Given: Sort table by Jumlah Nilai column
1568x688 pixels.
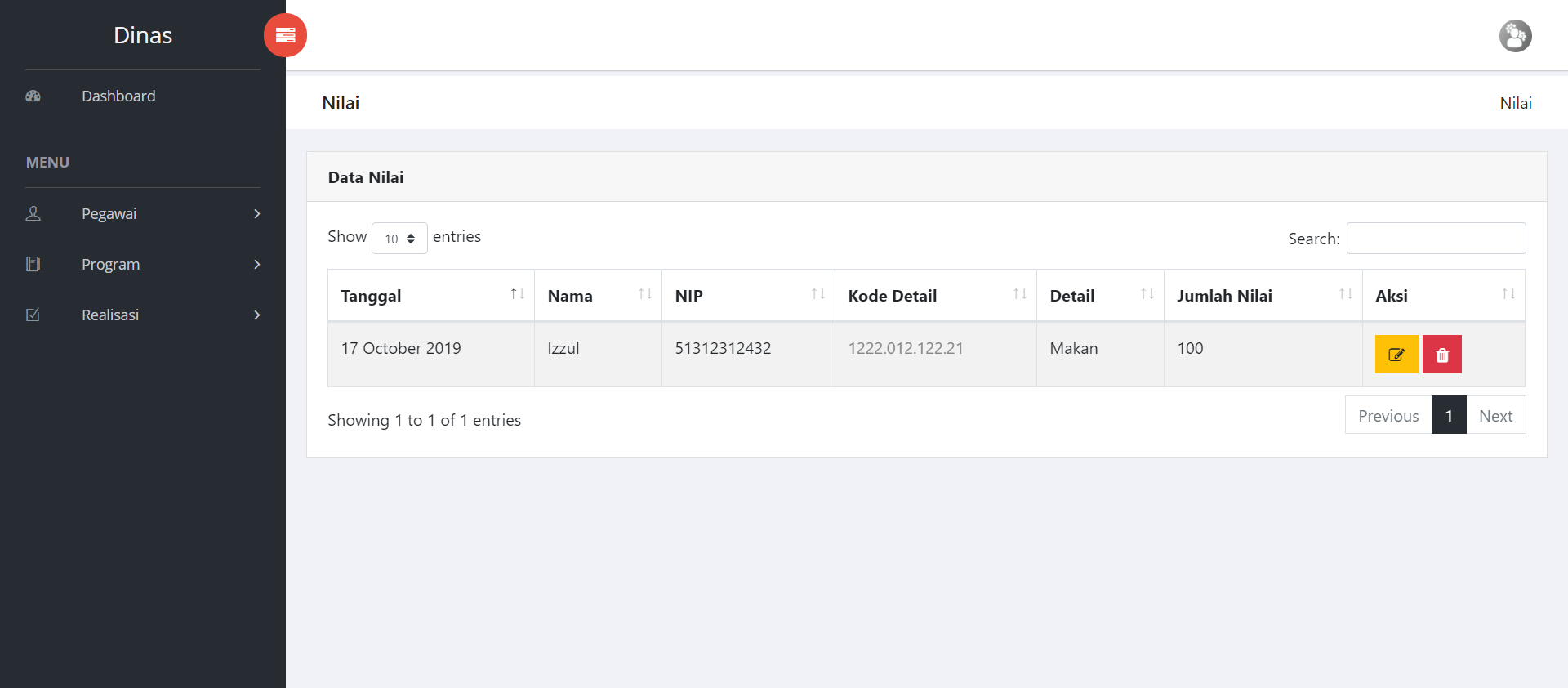Looking at the screenshot, I should pyautogui.click(x=1345, y=294).
